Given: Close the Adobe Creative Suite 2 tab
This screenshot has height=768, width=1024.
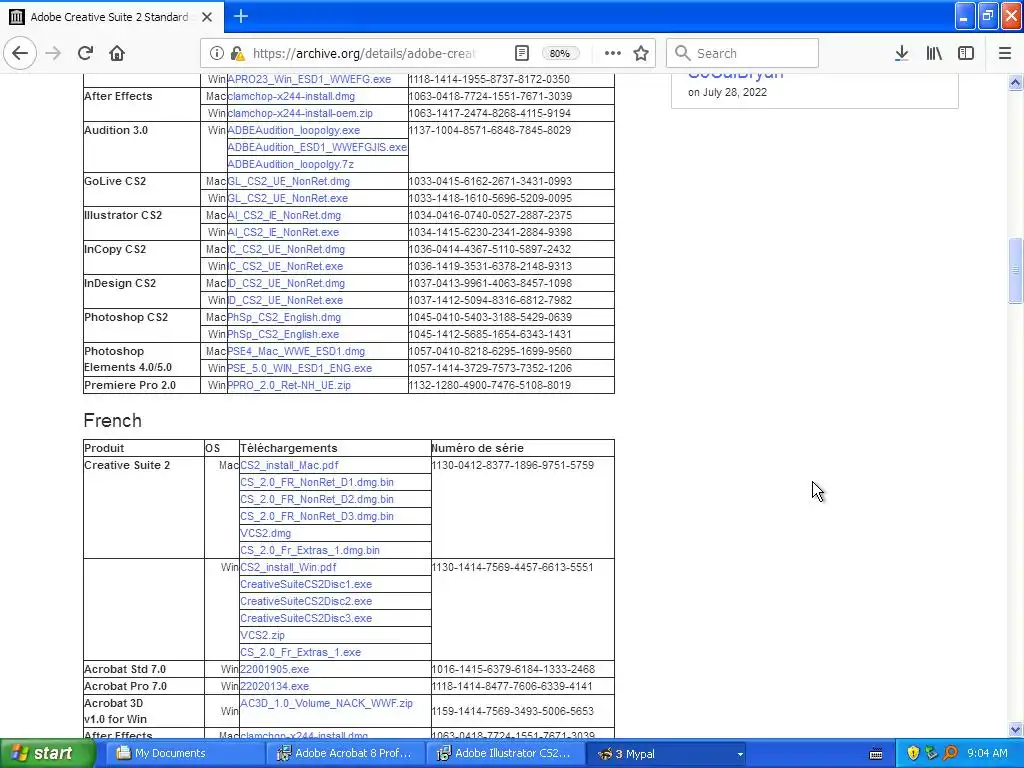Looking at the screenshot, I should (x=207, y=17).
